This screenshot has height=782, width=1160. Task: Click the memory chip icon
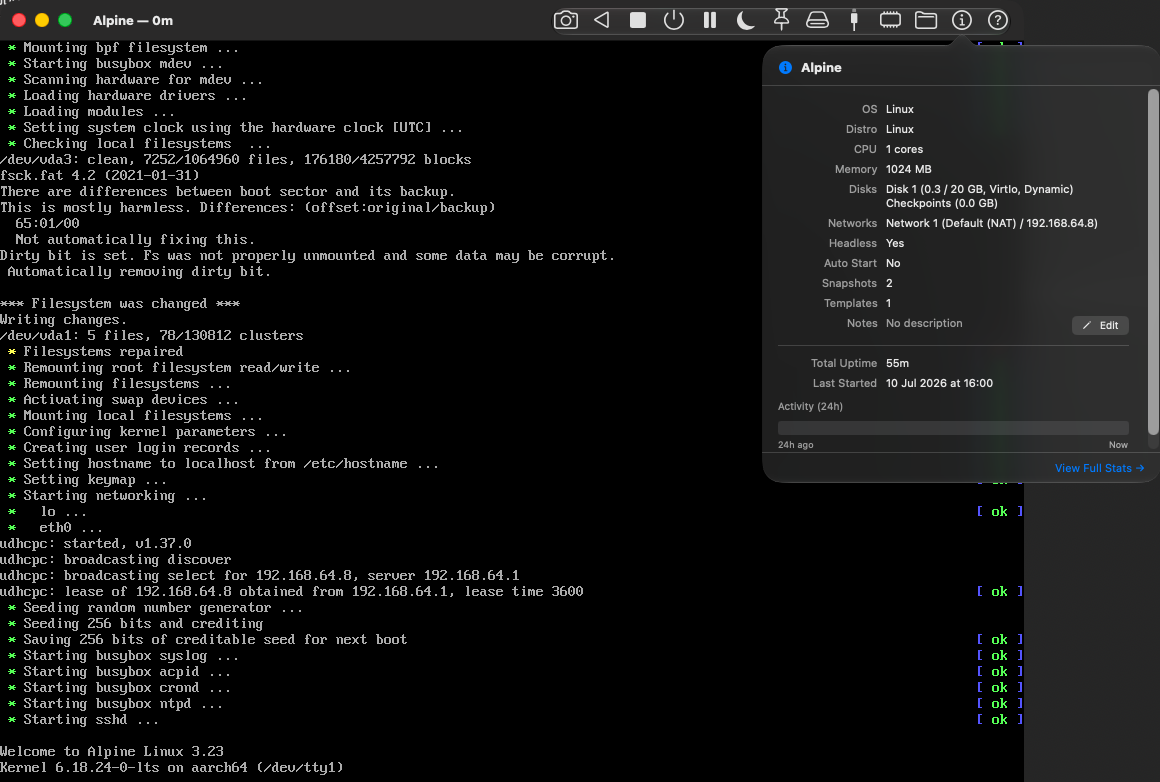(x=890, y=20)
